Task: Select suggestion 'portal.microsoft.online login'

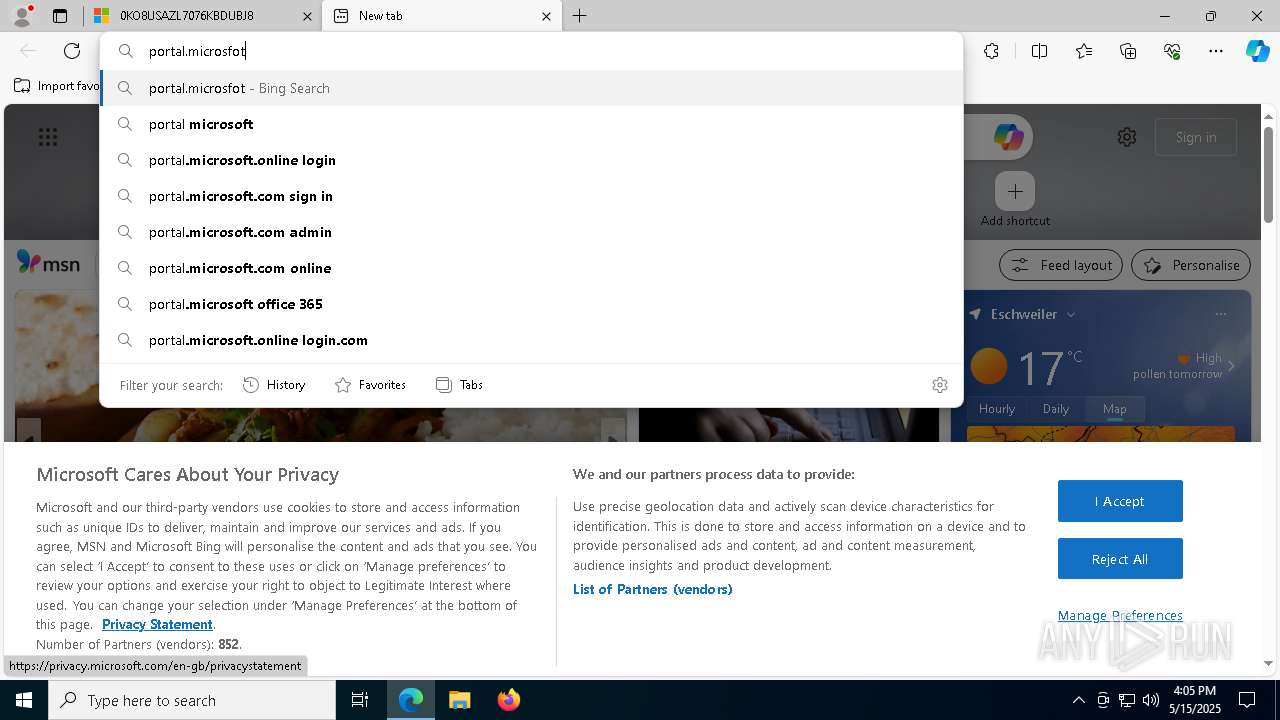Action: tap(532, 160)
